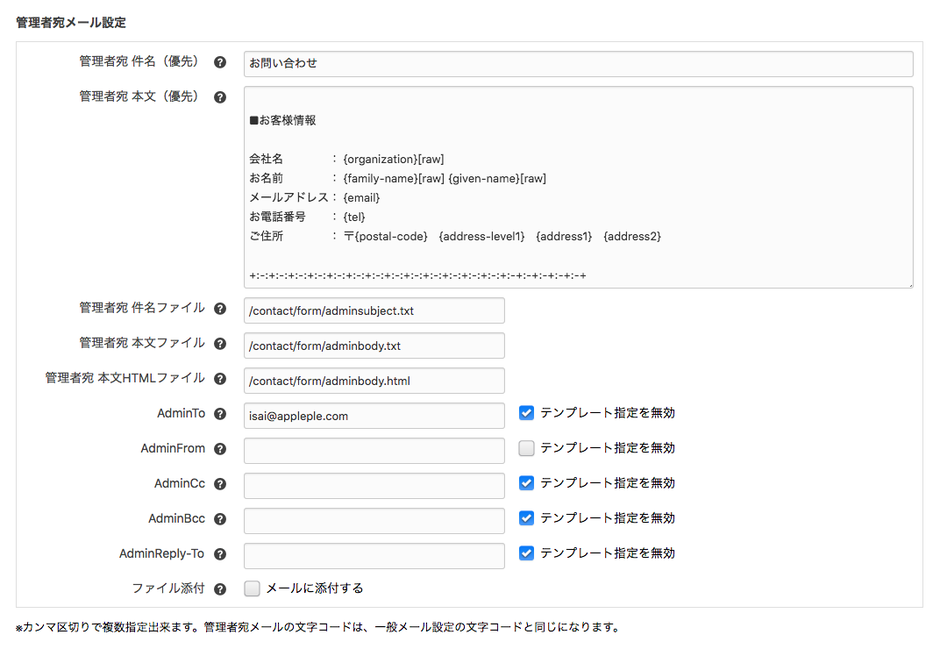This screenshot has width=940, height=656.
Task: Click inside the 管理者宛 本文（優先） textarea
Action: [578, 190]
